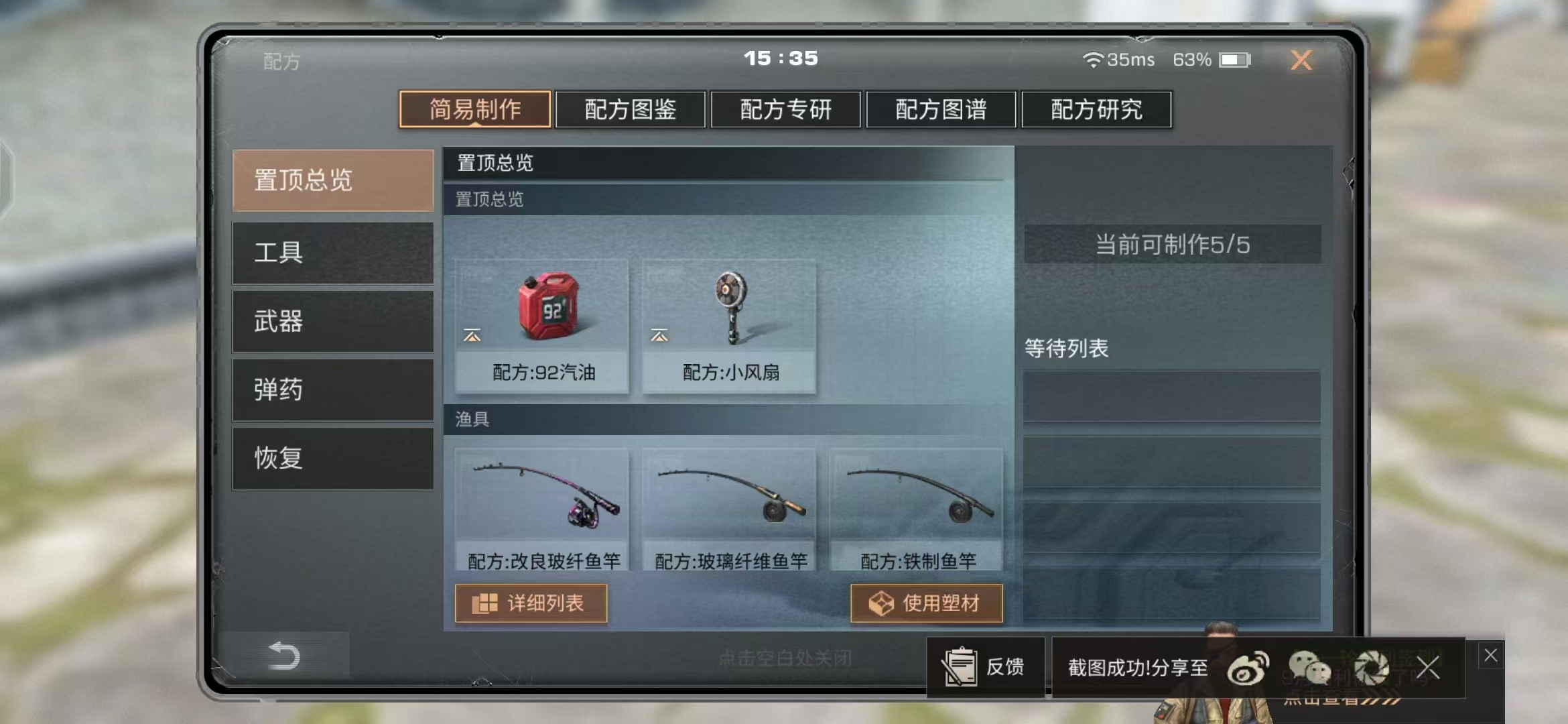Share screenshot via WeChat icon
Viewport: 1568px width, 724px height.
(x=1309, y=668)
